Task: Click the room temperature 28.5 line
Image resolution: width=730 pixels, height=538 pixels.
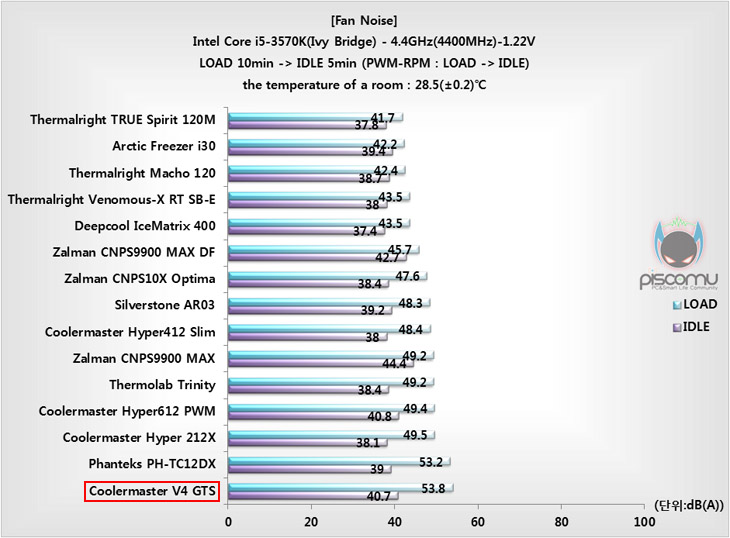Action: click(364, 85)
